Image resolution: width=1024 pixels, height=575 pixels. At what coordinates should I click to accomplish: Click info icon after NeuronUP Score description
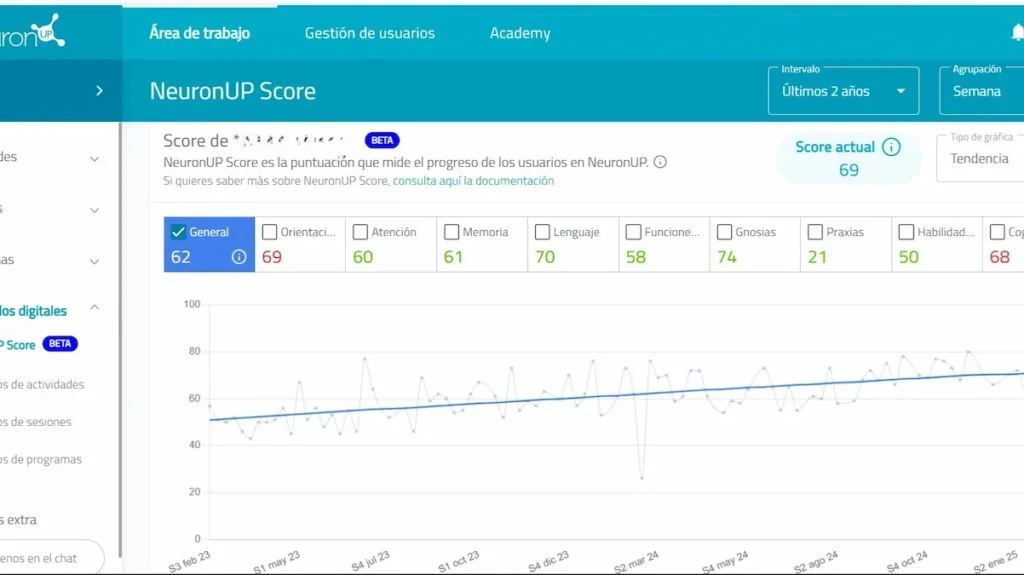coord(660,162)
